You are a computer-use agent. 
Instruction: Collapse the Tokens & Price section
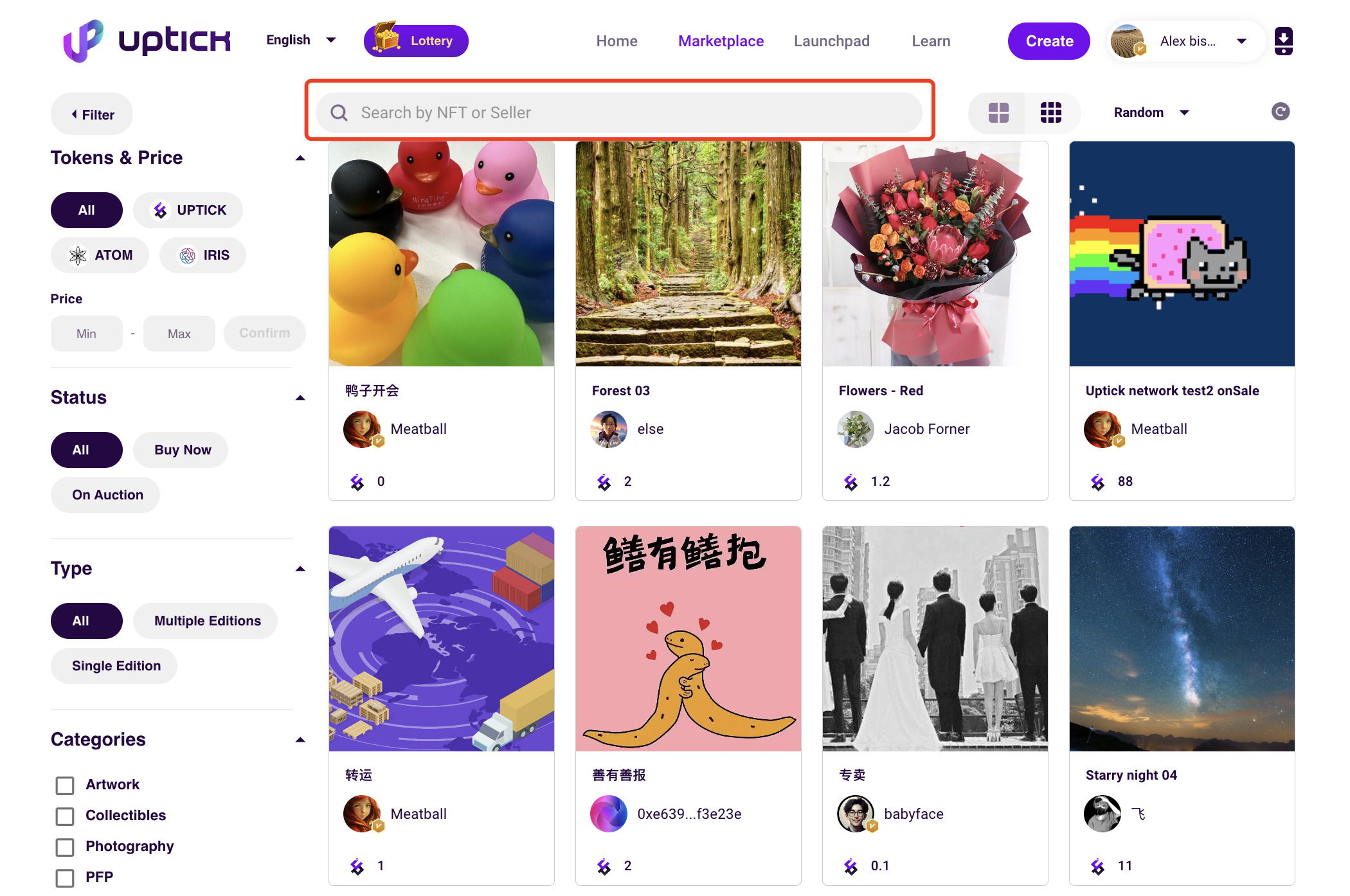tap(300, 158)
